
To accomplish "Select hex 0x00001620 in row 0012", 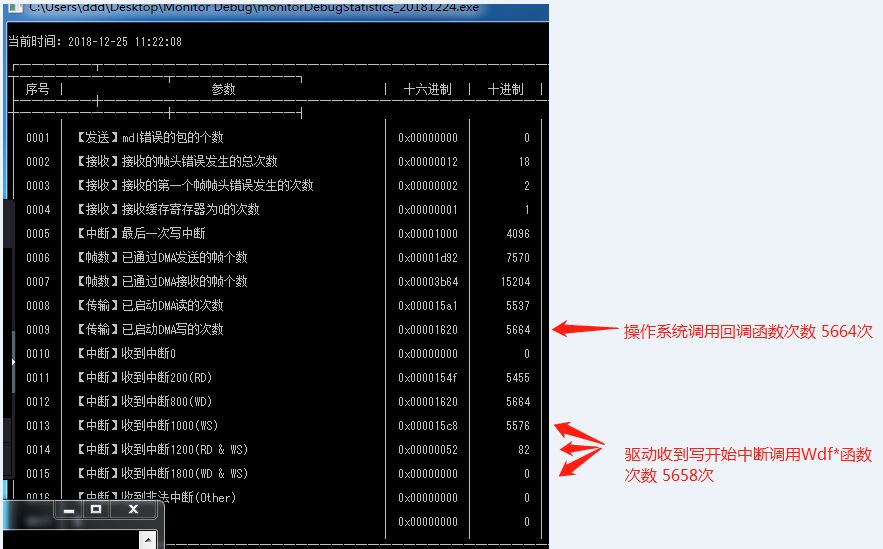I will tap(428, 401).
